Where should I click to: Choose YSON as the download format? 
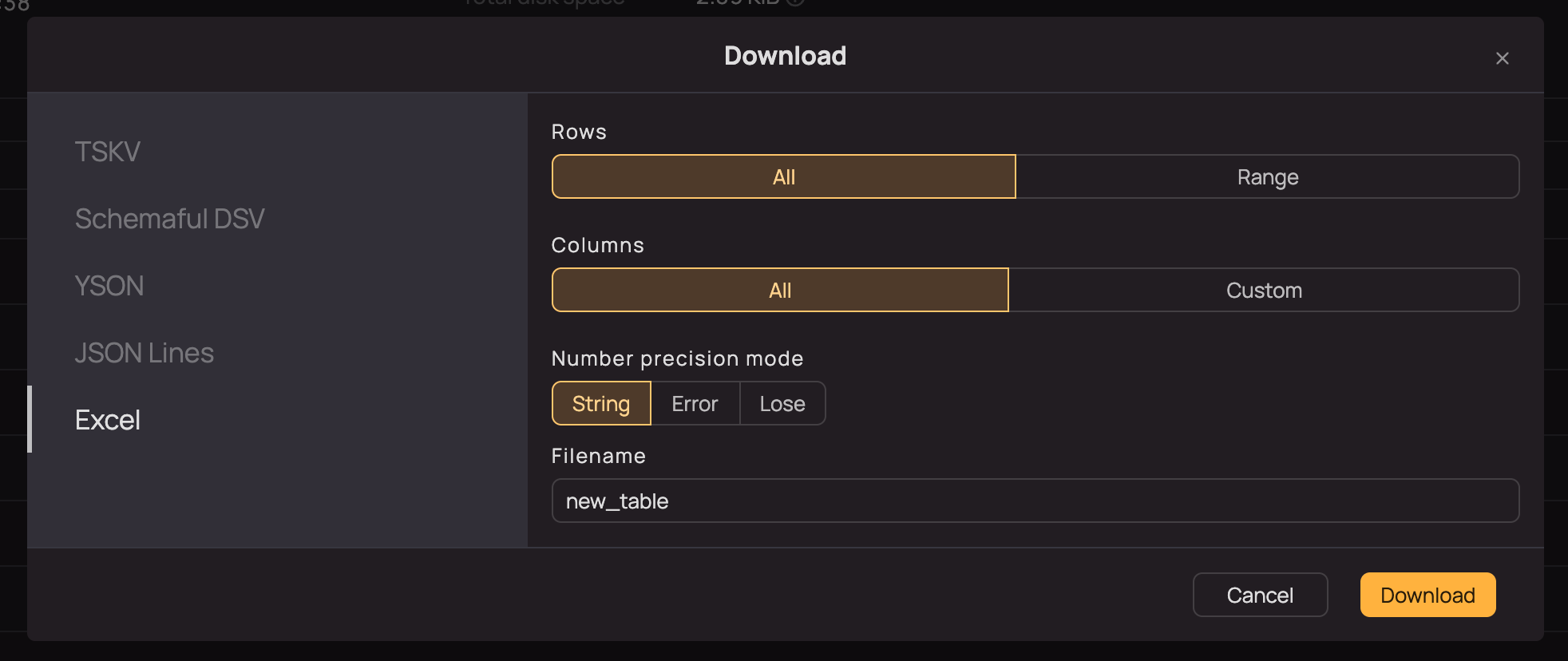[x=109, y=285]
